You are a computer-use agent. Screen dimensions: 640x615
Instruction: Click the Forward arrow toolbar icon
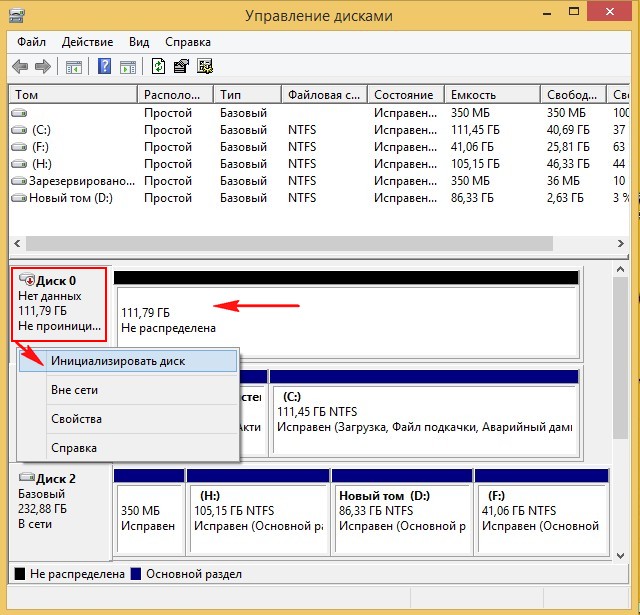tap(42, 67)
